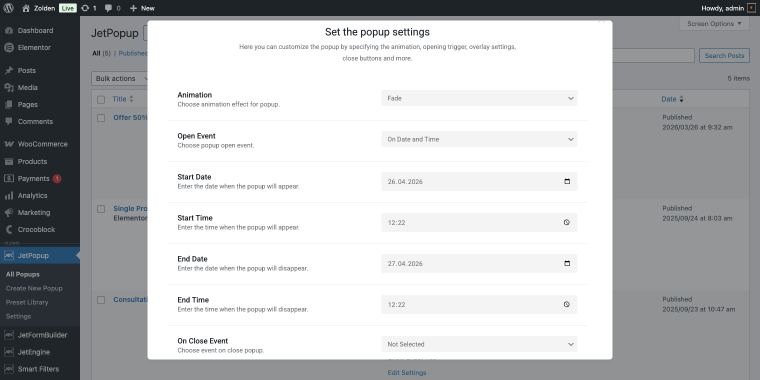The width and height of the screenshot is (760, 380).
Task: Click the End Time input field
Action: click(479, 304)
